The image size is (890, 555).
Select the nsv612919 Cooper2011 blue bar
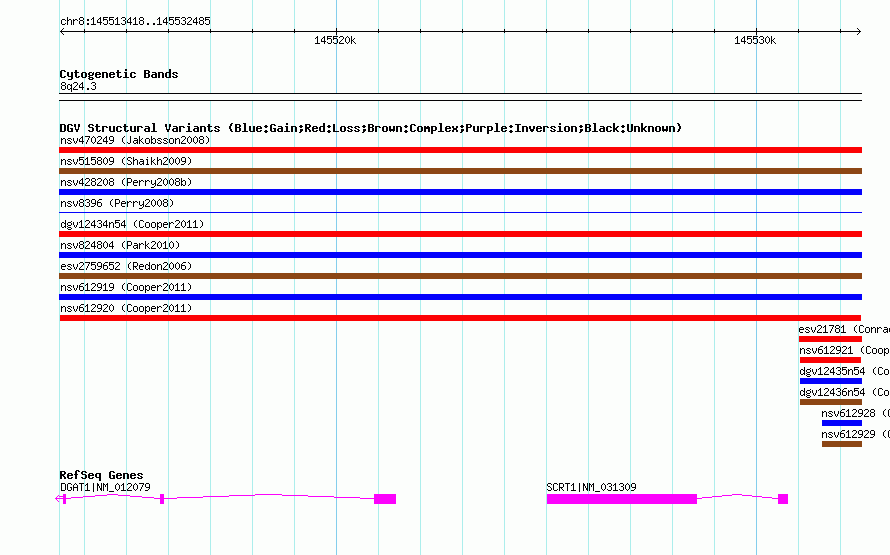pos(460,297)
